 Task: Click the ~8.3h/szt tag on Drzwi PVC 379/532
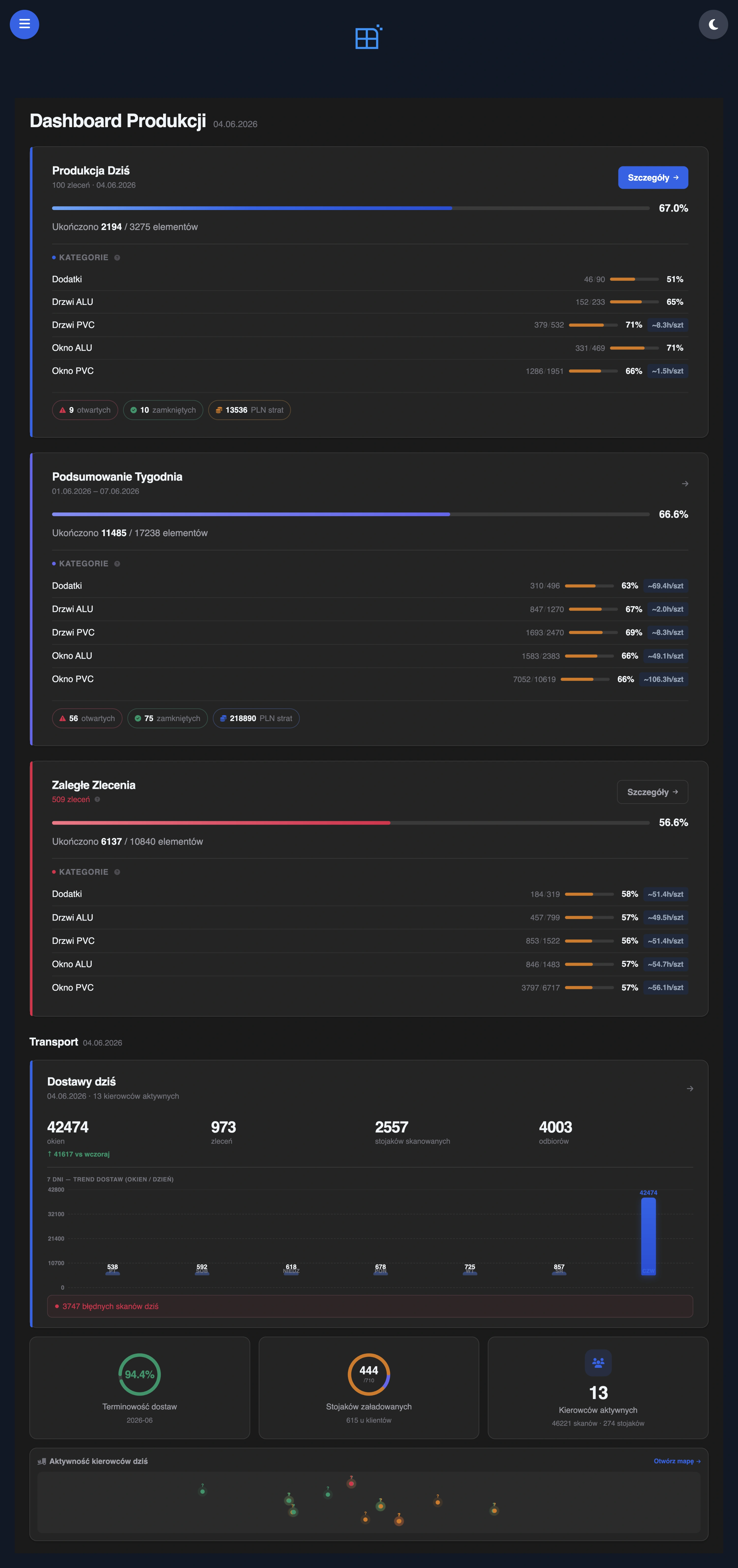(667, 325)
